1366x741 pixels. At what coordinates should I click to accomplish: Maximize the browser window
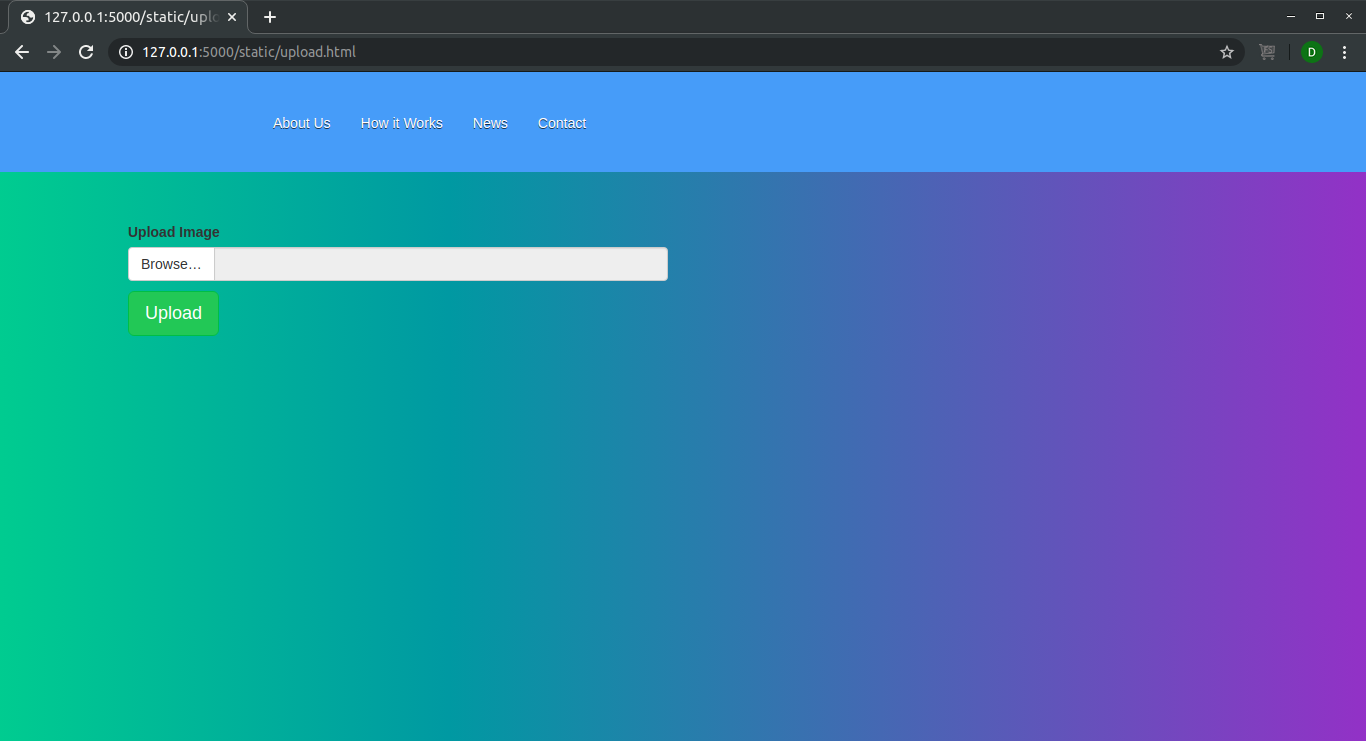tap(1319, 17)
